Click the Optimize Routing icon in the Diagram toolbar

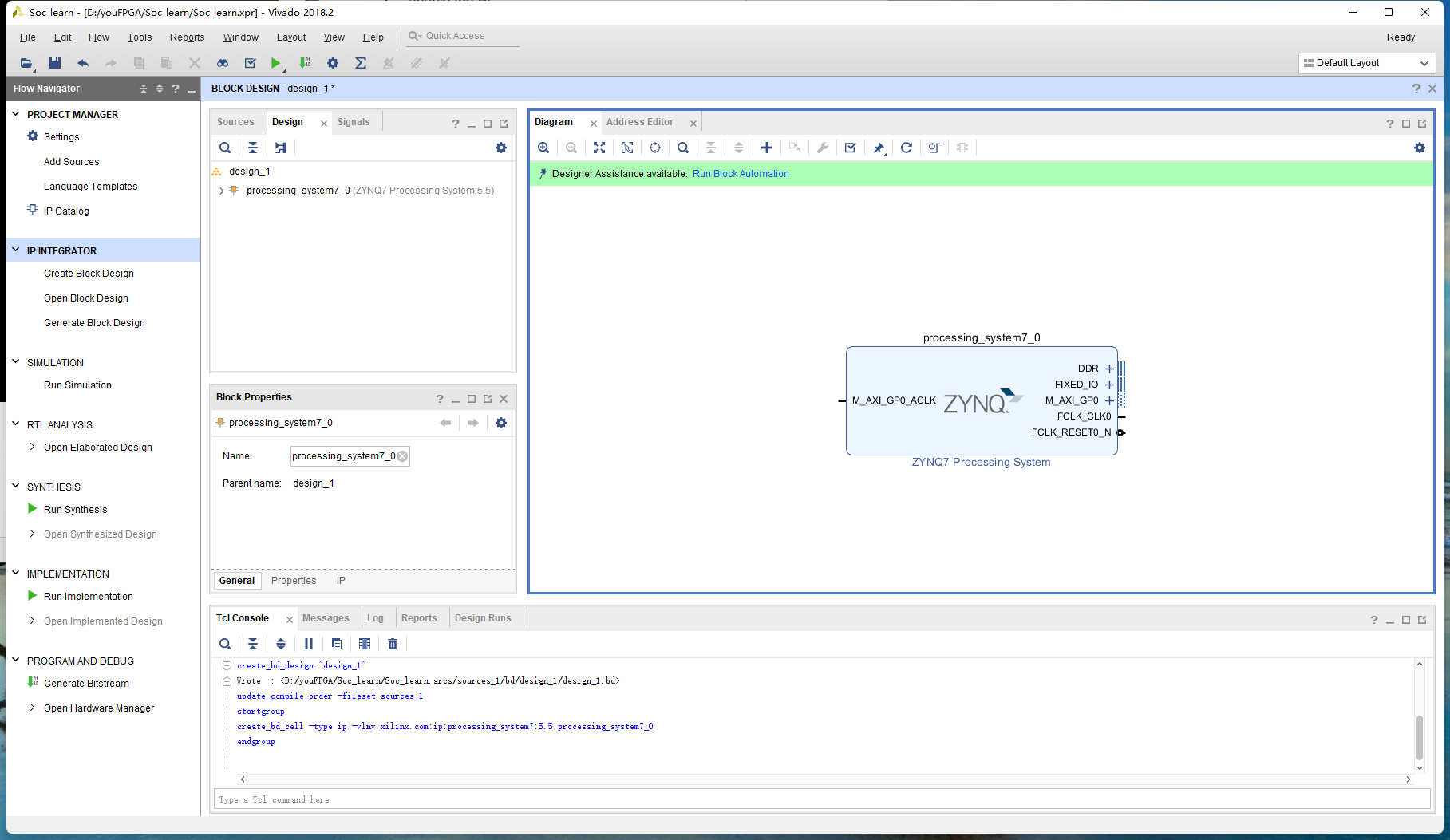[934, 148]
